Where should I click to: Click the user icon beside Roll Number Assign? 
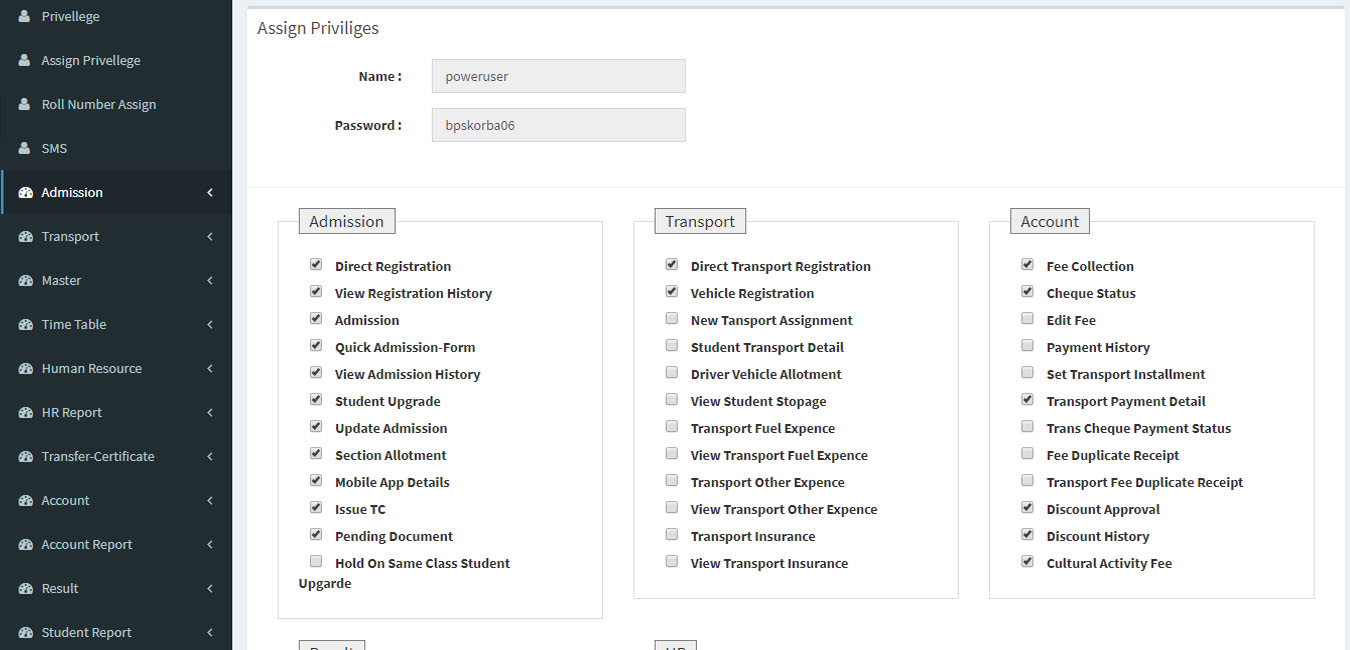(25, 104)
